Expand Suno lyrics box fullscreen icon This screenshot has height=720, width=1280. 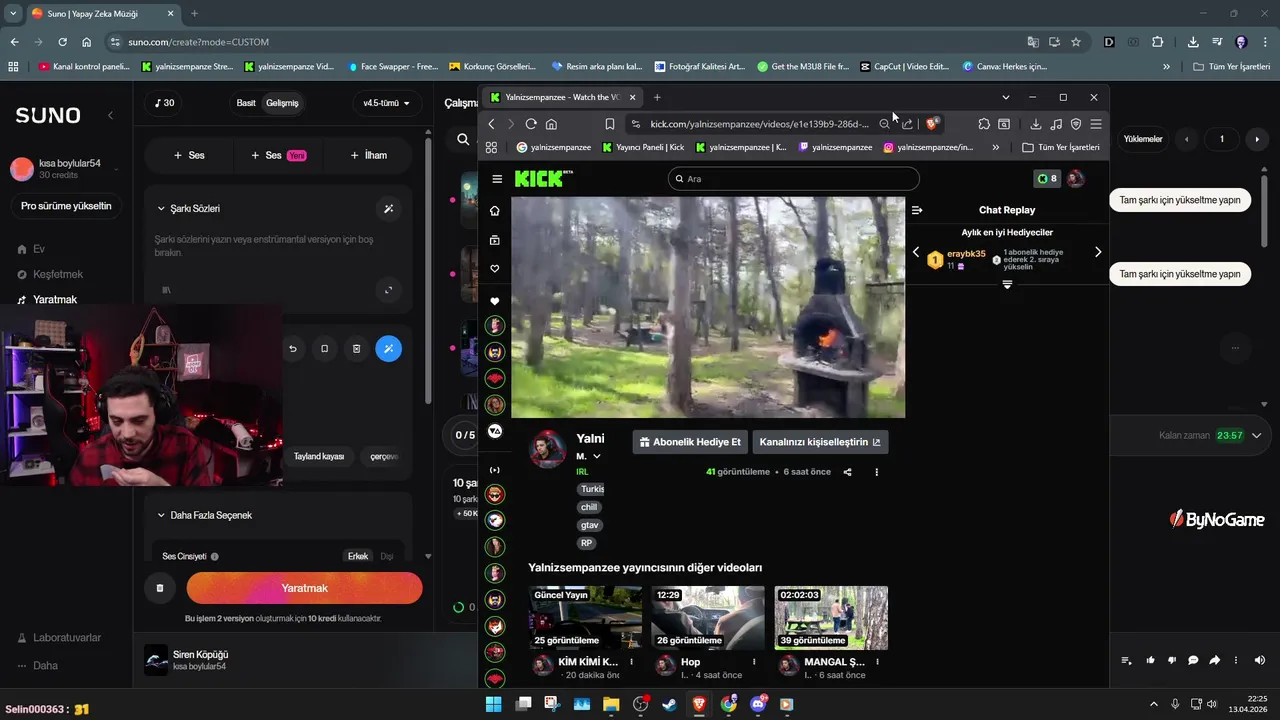point(389,291)
